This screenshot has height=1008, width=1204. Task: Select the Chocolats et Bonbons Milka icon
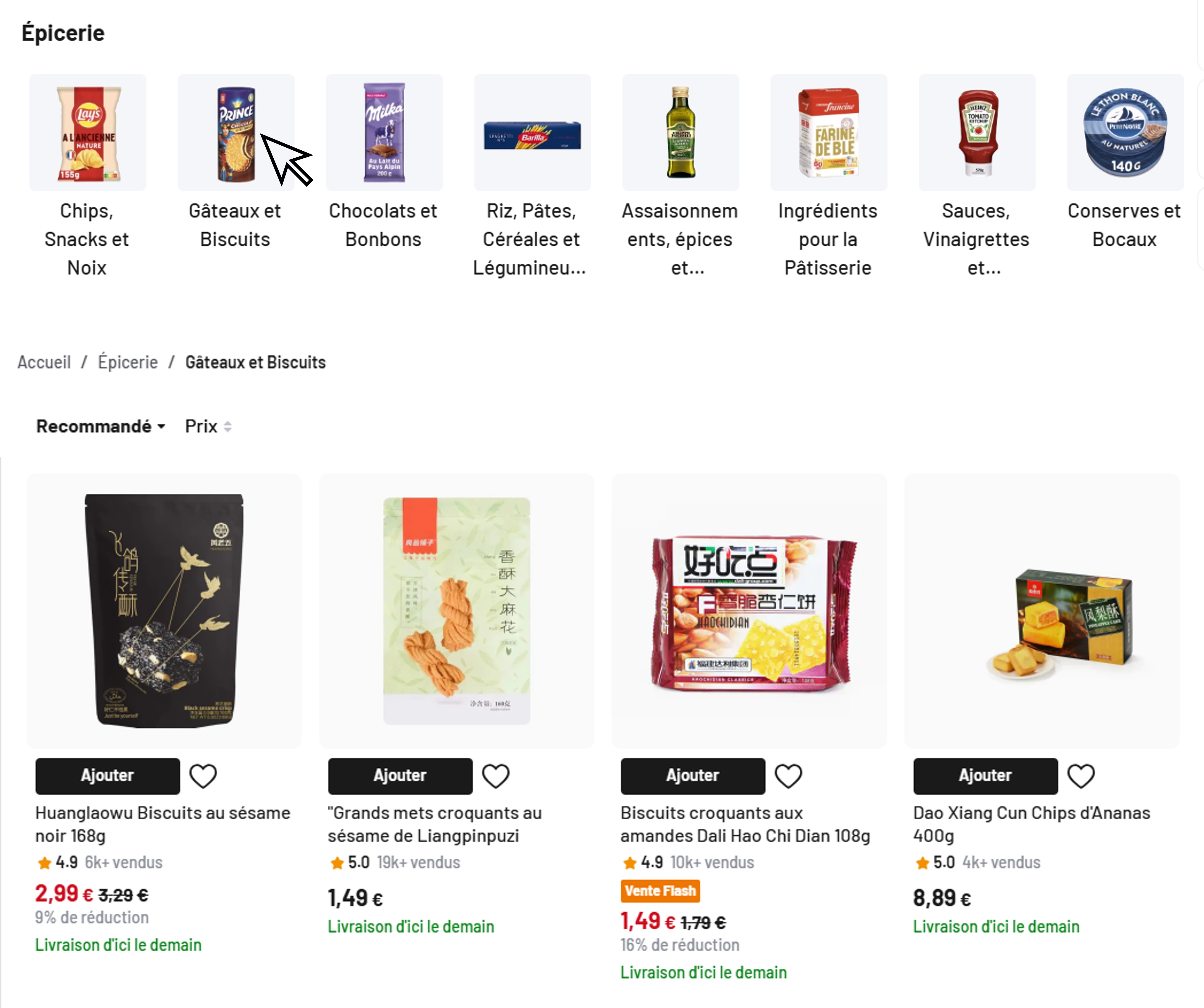point(384,132)
